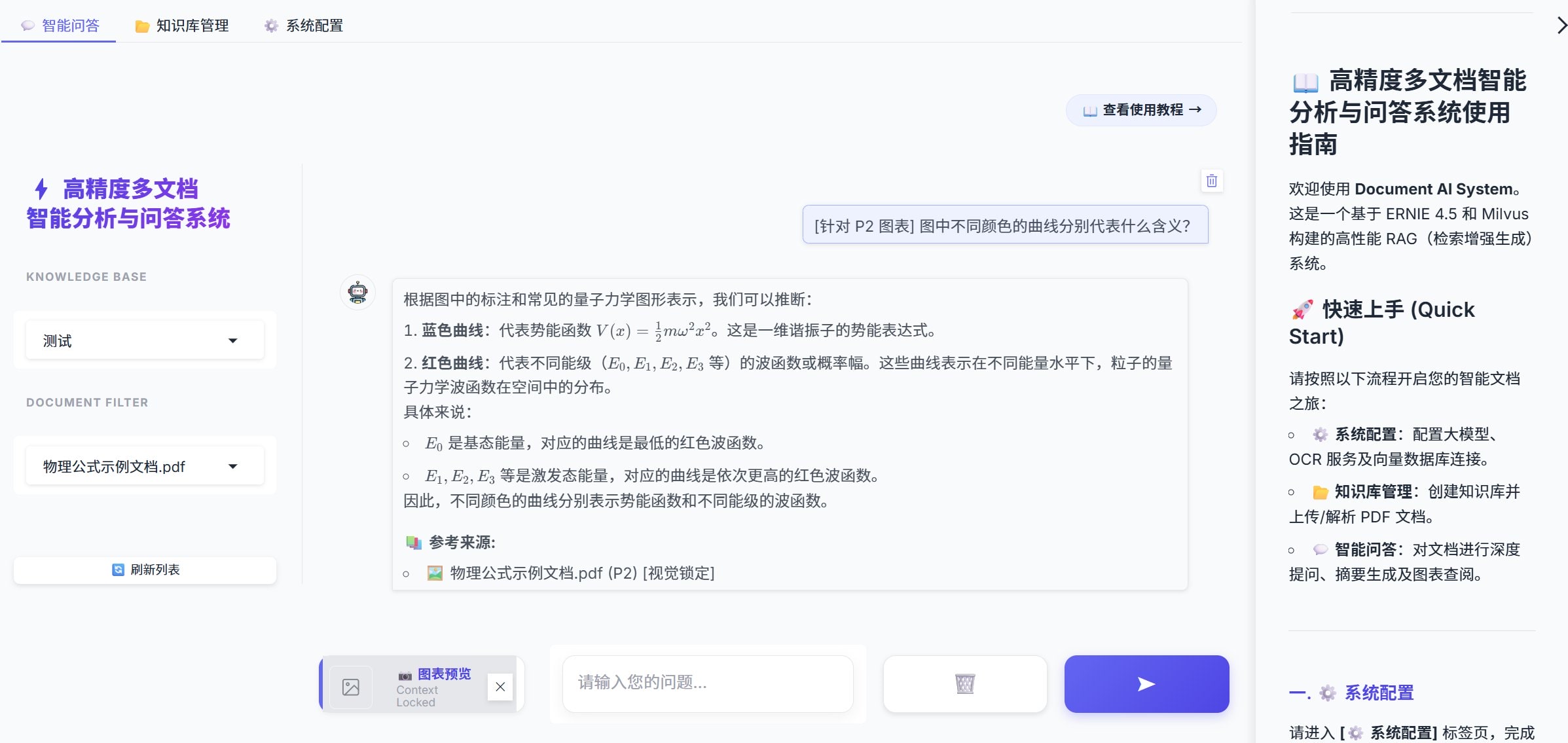This screenshot has height=743, width=1568.
Task: Open the 查看使用教程 tutorial link
Action: coord(1140,110)
